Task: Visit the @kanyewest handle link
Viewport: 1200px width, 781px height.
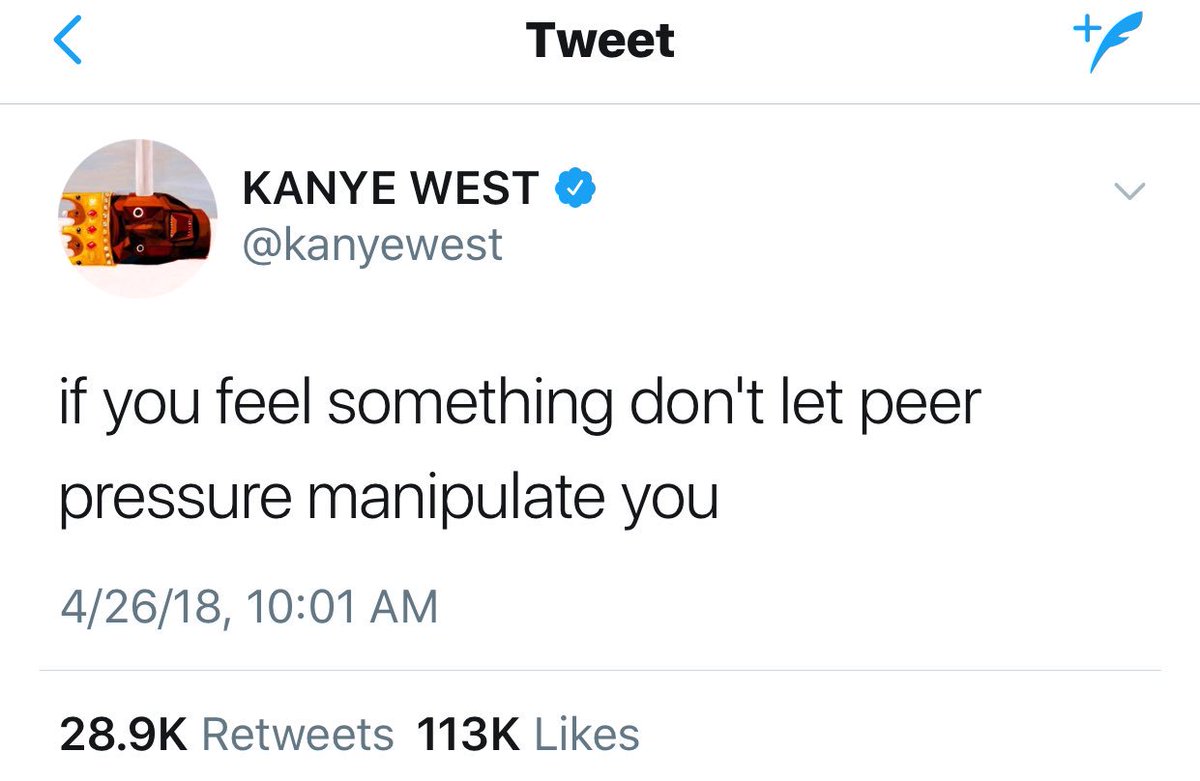Action: tap(373, 244)
